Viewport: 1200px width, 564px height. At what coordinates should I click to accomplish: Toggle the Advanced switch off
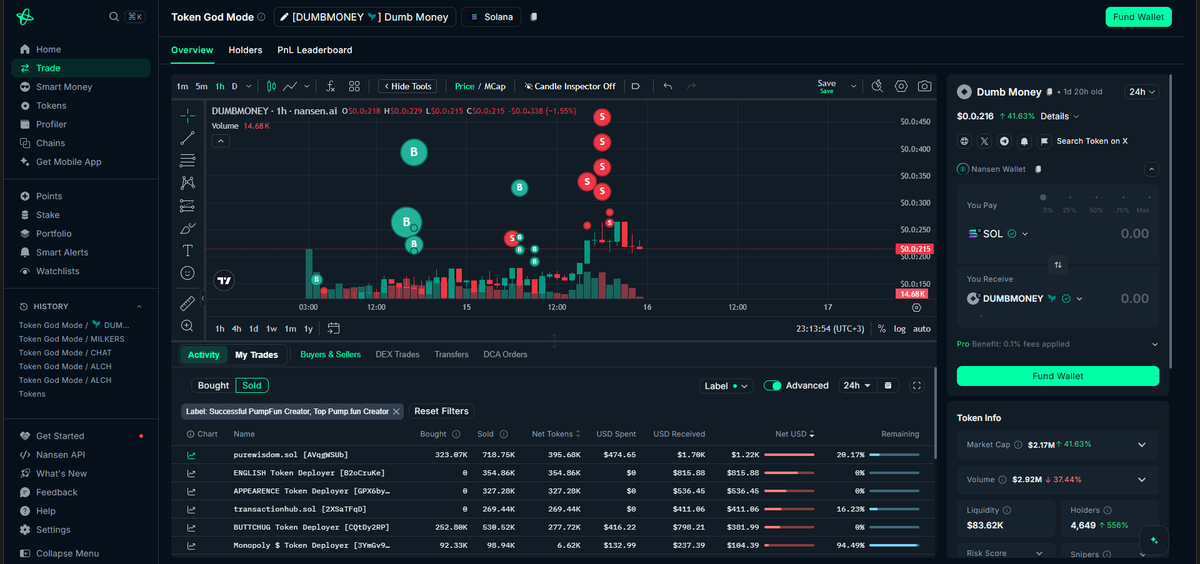tap(772, 385)
